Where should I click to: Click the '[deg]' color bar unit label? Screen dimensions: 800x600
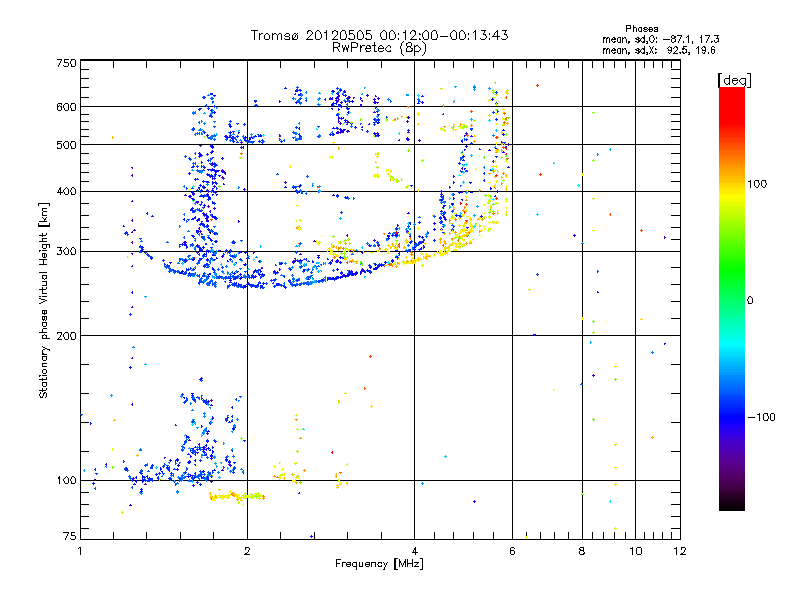[x=734, y=80]
